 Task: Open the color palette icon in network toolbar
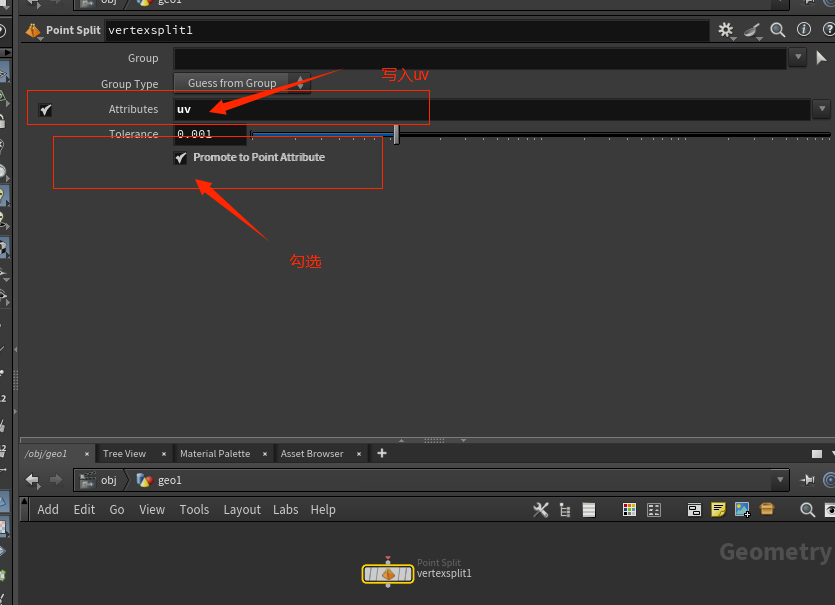click(x=629, y=509)
